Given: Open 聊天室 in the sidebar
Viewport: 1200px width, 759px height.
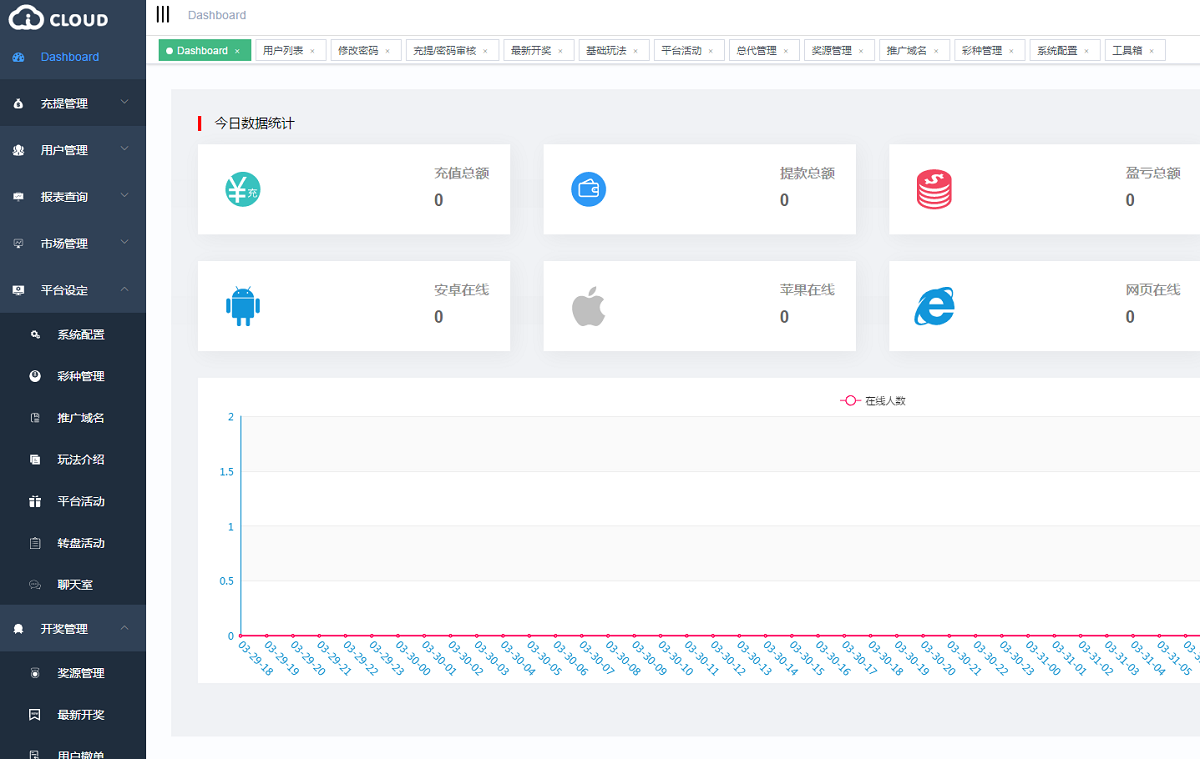Looking at the screenshot, I should pos(75,585).
